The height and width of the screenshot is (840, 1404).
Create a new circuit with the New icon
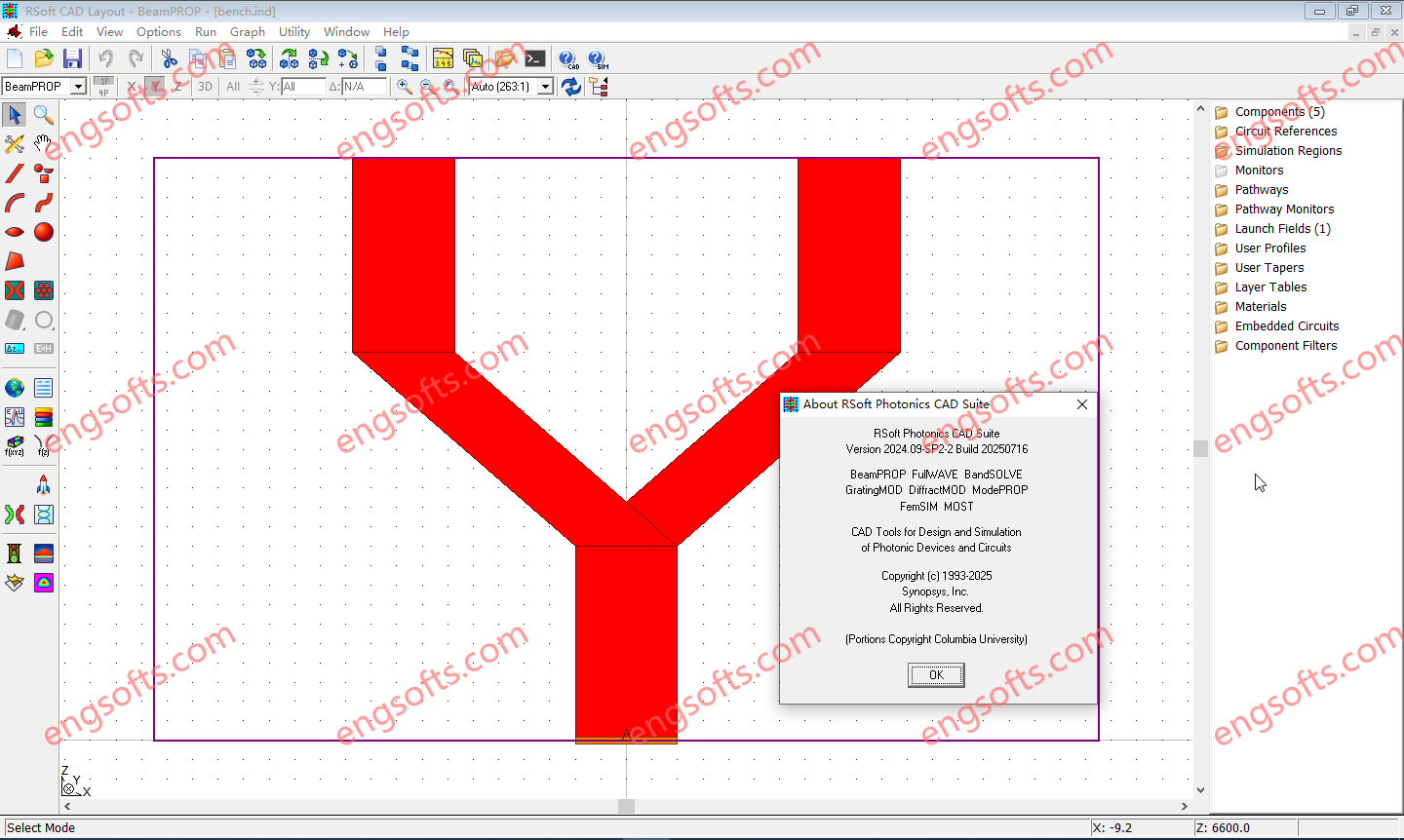point(15,58)
